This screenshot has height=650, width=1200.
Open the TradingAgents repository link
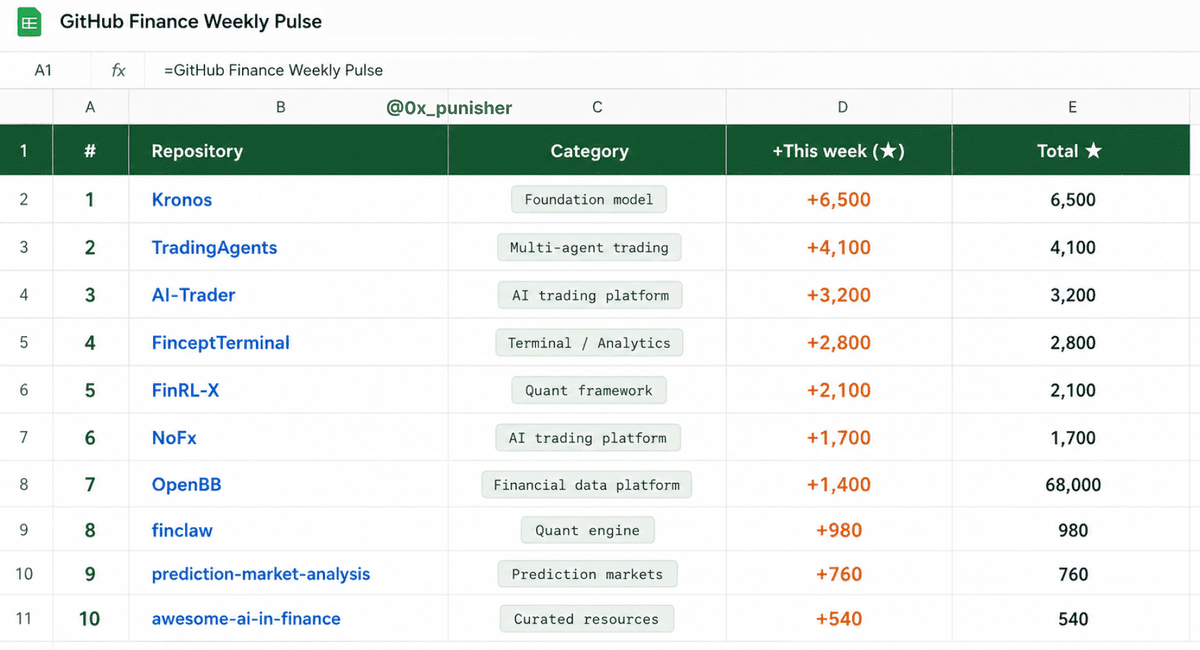click(214, 248)
